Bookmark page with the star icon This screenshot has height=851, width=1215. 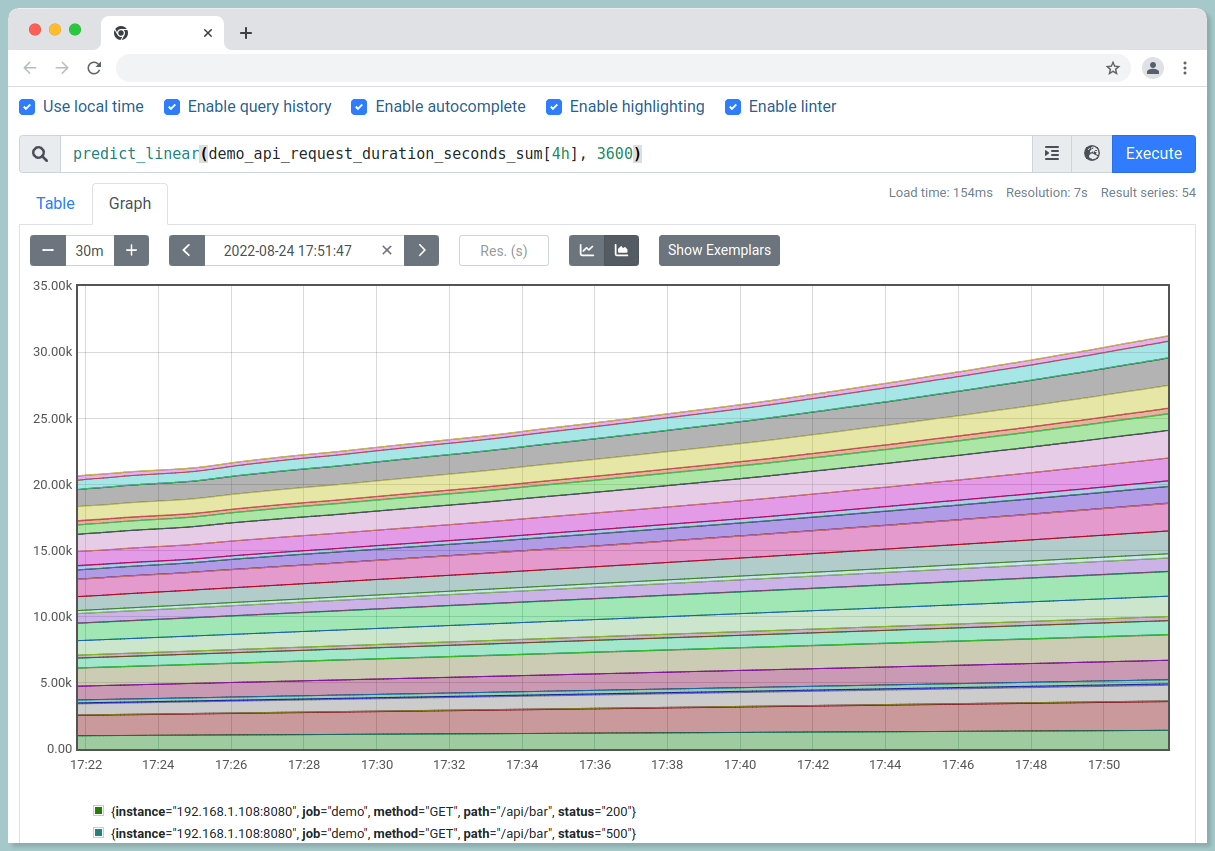coord(1112,68)
